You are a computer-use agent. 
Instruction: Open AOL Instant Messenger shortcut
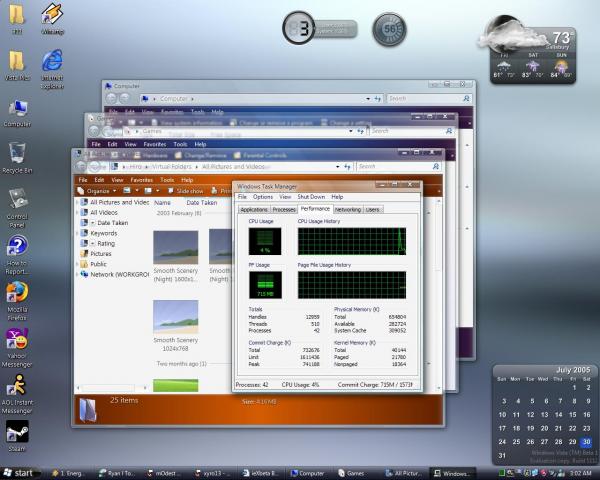(x=17, y=386)
